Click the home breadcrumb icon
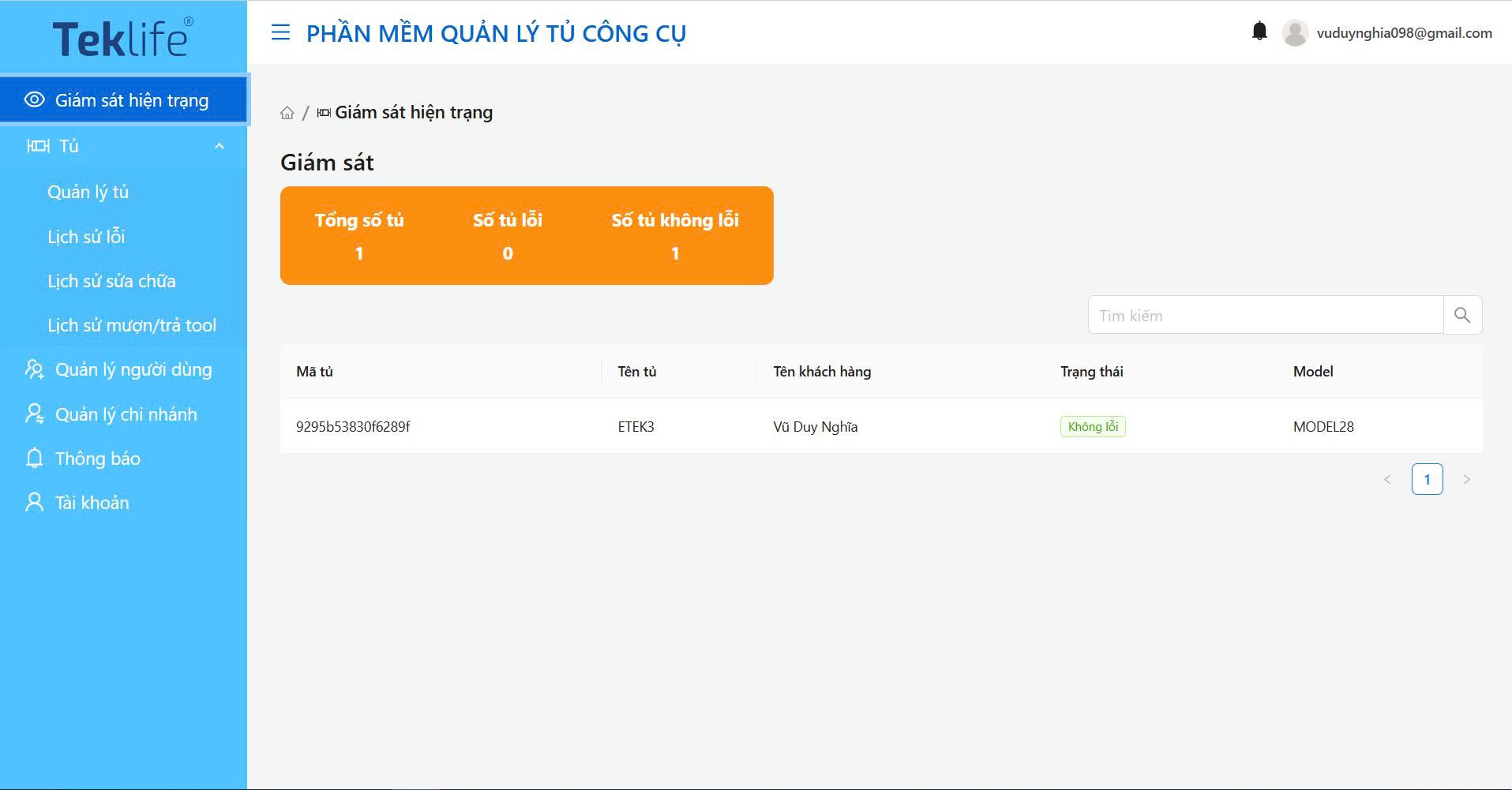The image size is (1512, 790). [x=287, y=113]
